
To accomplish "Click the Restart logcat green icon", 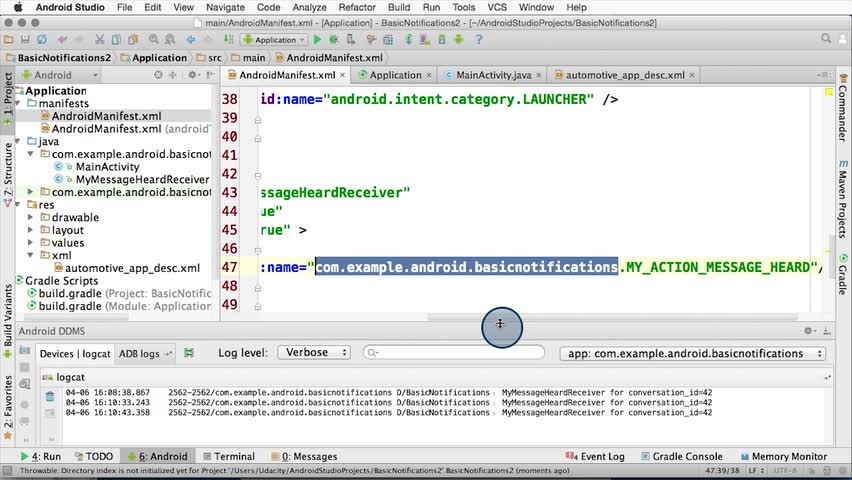I will [x=189, y=353].
